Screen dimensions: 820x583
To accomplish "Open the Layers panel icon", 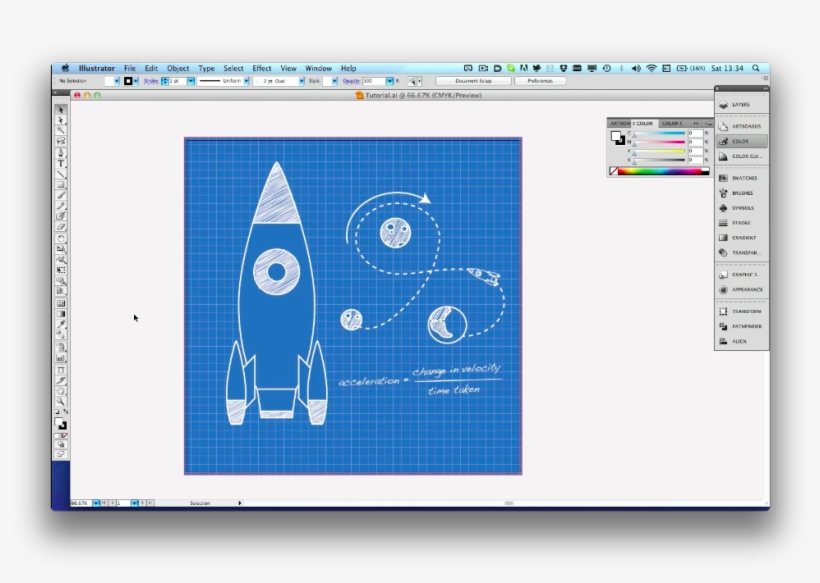I will pyautogui.click(x=741, y=104).
